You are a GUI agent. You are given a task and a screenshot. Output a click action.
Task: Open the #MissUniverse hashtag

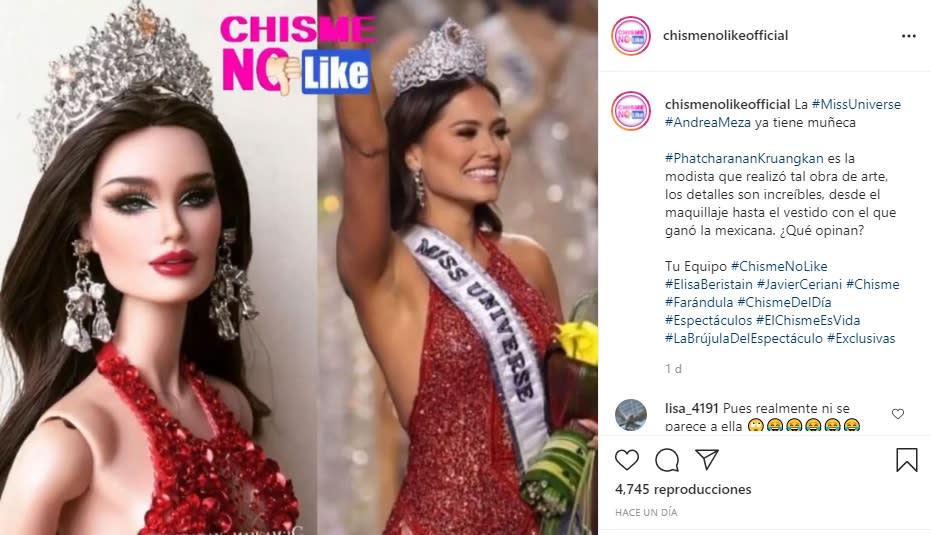click(x=856, y=104)
